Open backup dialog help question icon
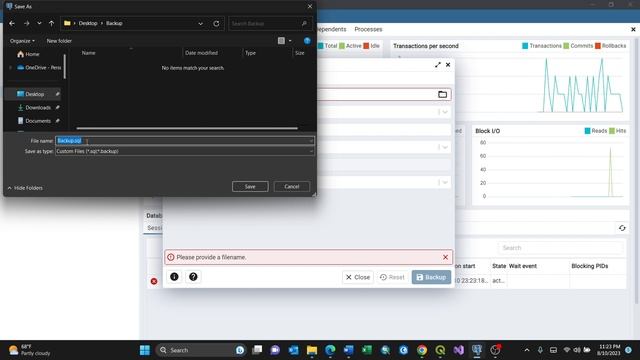 tap(193, 277)
